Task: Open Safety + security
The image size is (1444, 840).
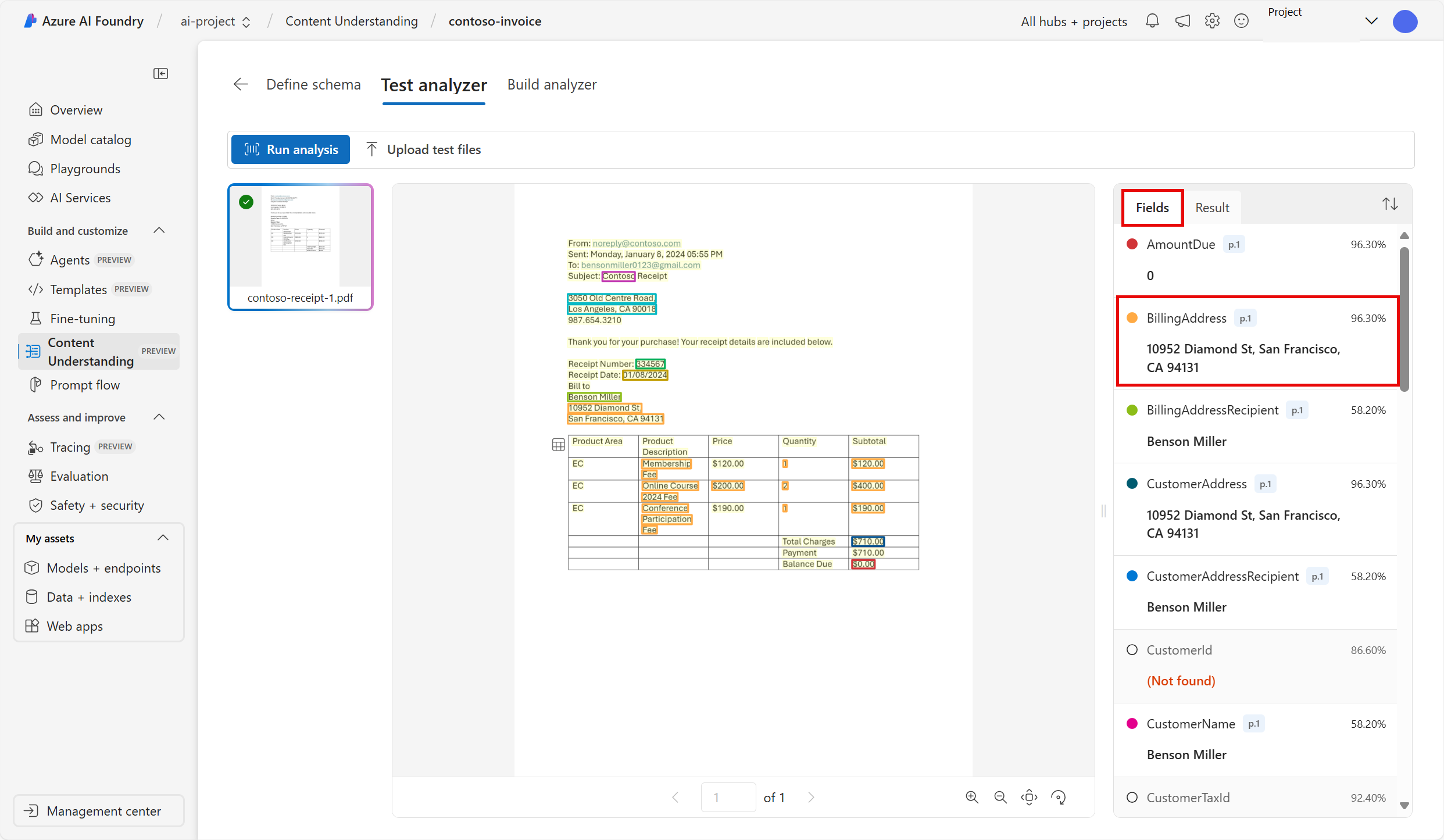Action: 86,505
